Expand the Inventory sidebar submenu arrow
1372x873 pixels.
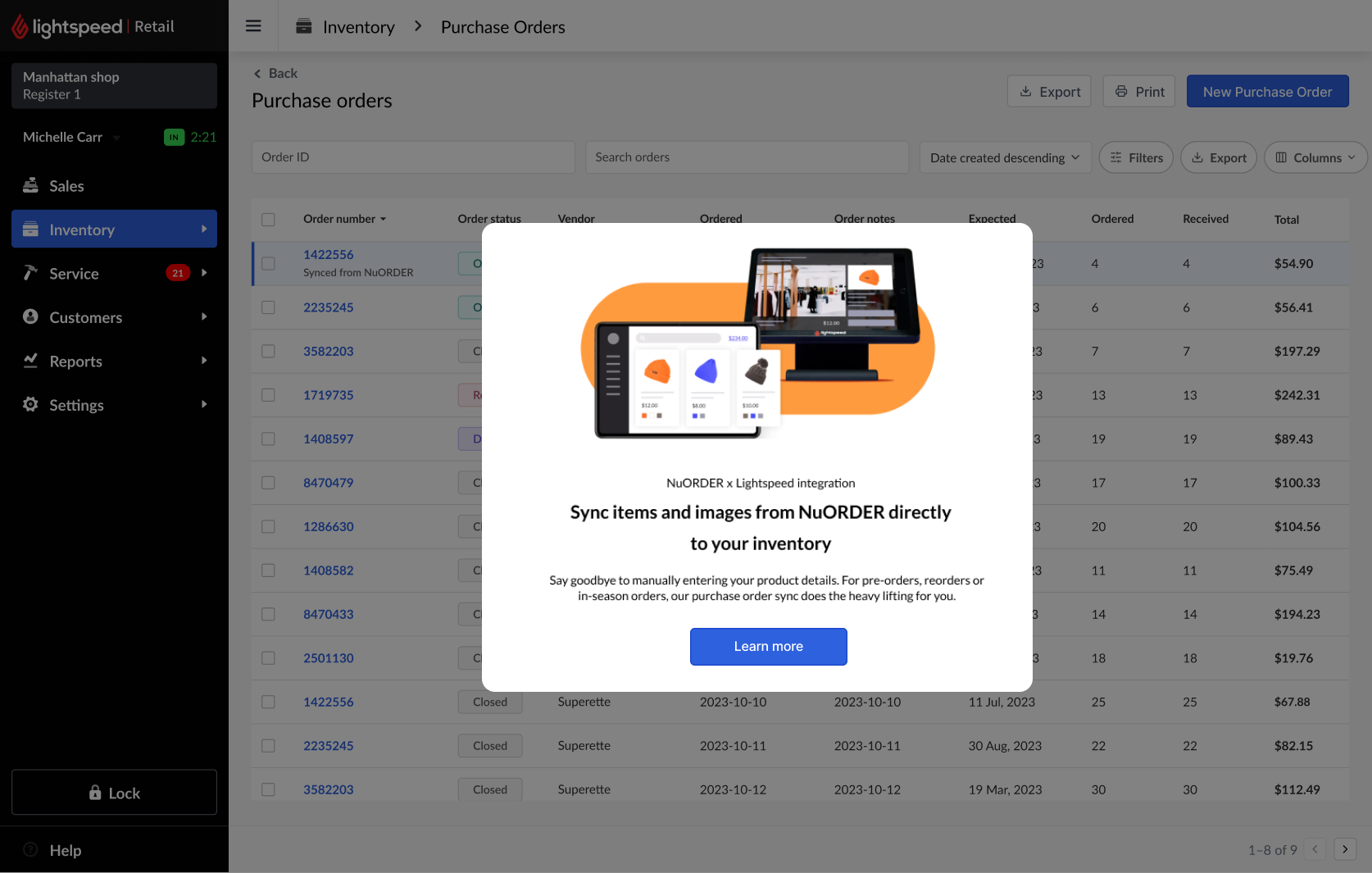pos(204,229)
